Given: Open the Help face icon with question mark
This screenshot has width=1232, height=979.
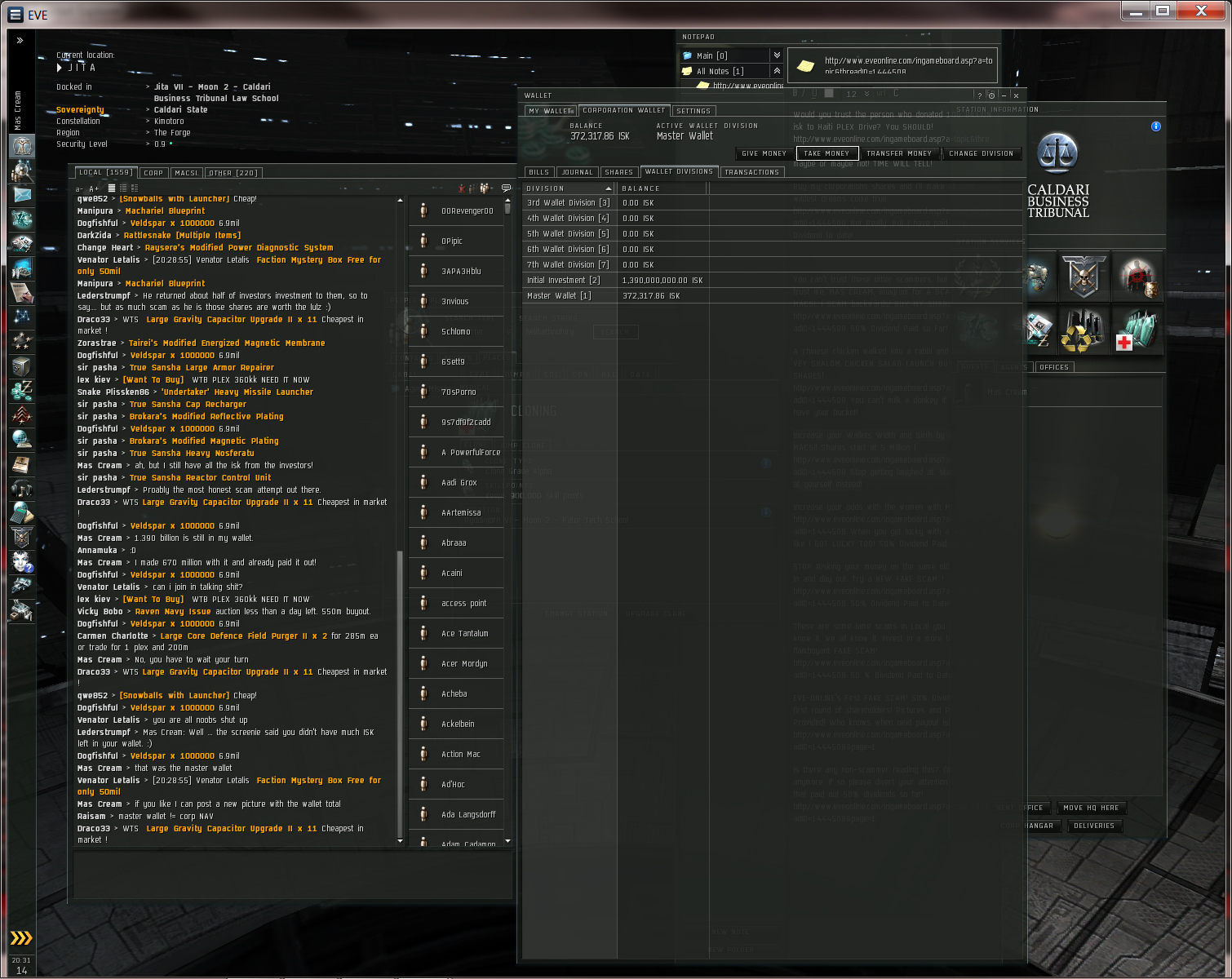Looking at the screenshot, I should [x=22, y=562].
